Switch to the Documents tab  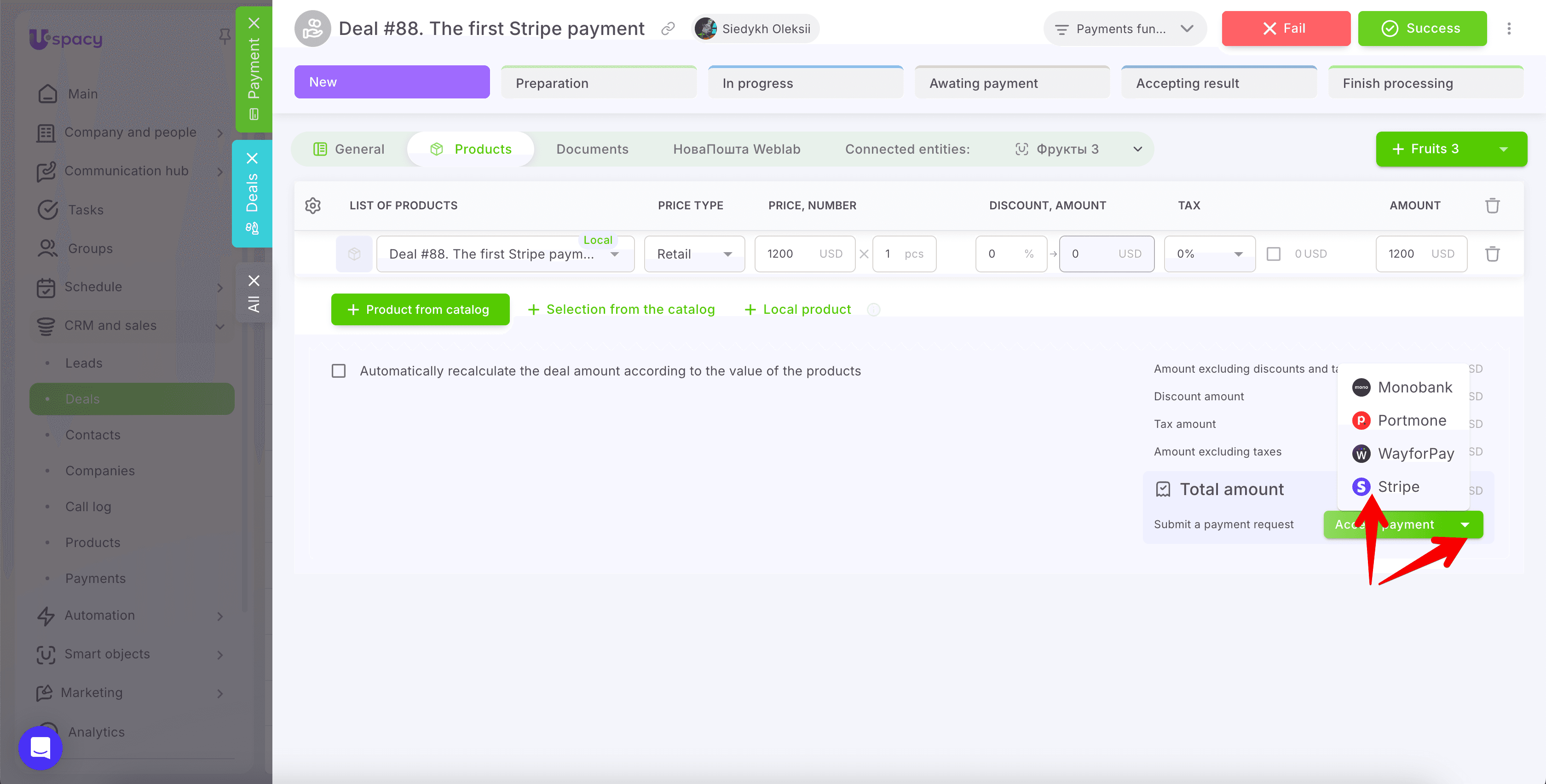pos(592,149)
